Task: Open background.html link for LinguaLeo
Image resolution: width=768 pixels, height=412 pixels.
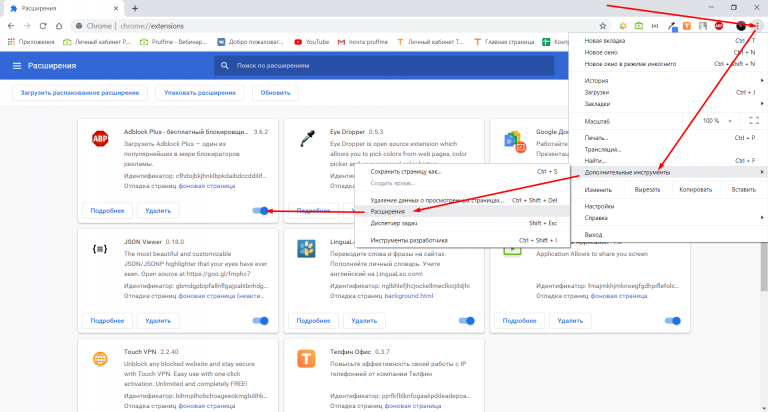Action: [x=408, y=296]
